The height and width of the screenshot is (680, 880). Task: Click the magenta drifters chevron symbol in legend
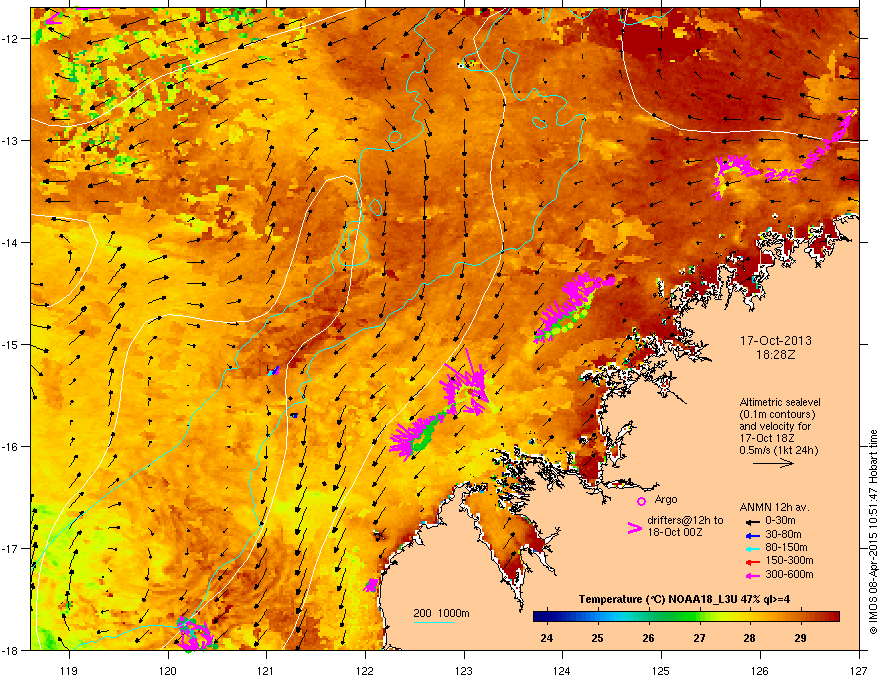click(x=634, y=528)
